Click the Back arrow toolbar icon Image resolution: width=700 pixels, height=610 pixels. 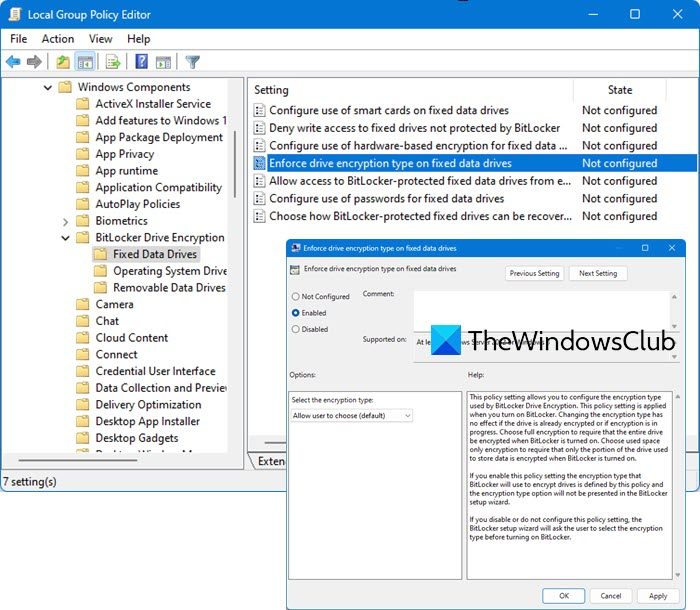[13, 62]
